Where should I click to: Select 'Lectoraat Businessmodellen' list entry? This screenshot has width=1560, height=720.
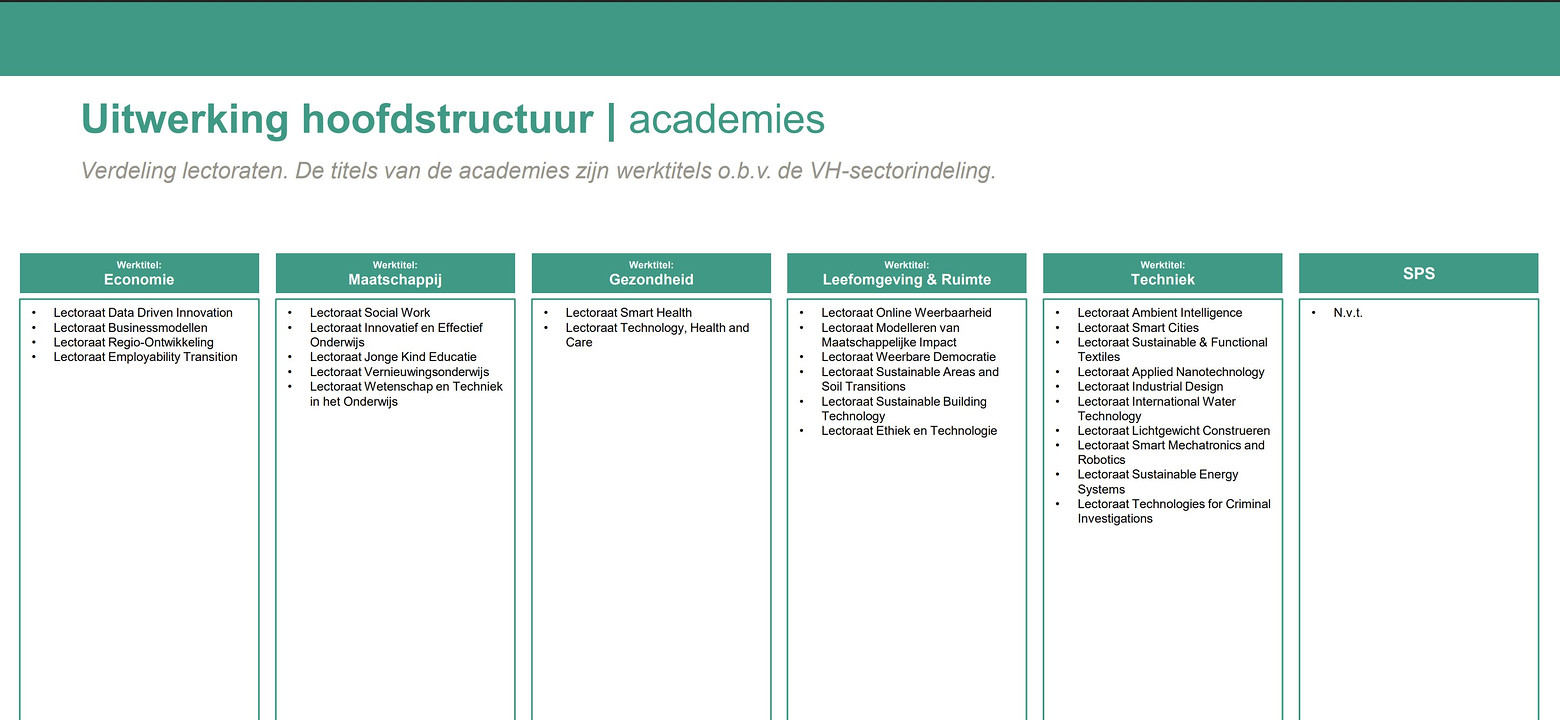pos(131,328)
